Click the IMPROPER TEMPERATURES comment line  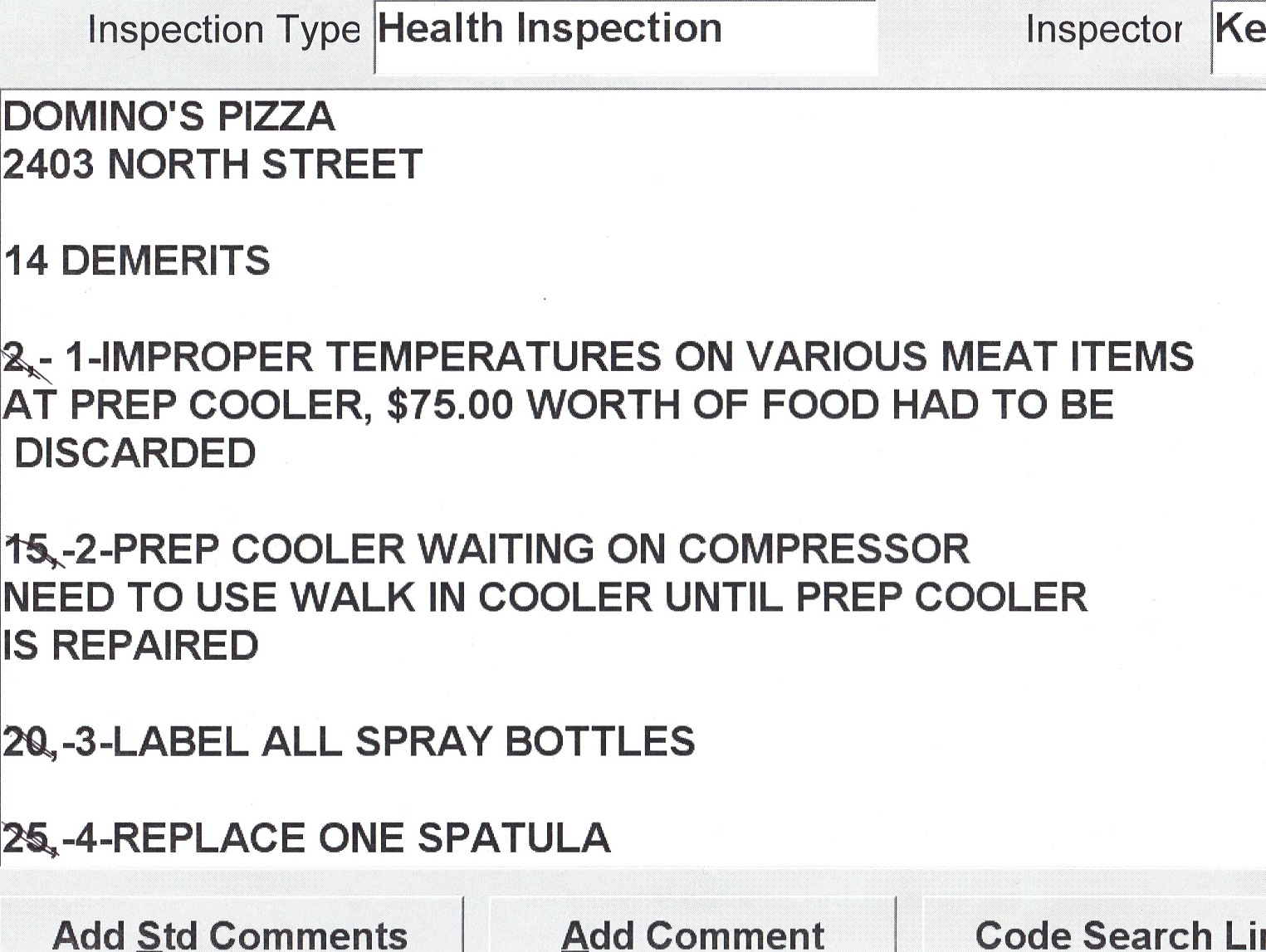[x=628, y=357]
